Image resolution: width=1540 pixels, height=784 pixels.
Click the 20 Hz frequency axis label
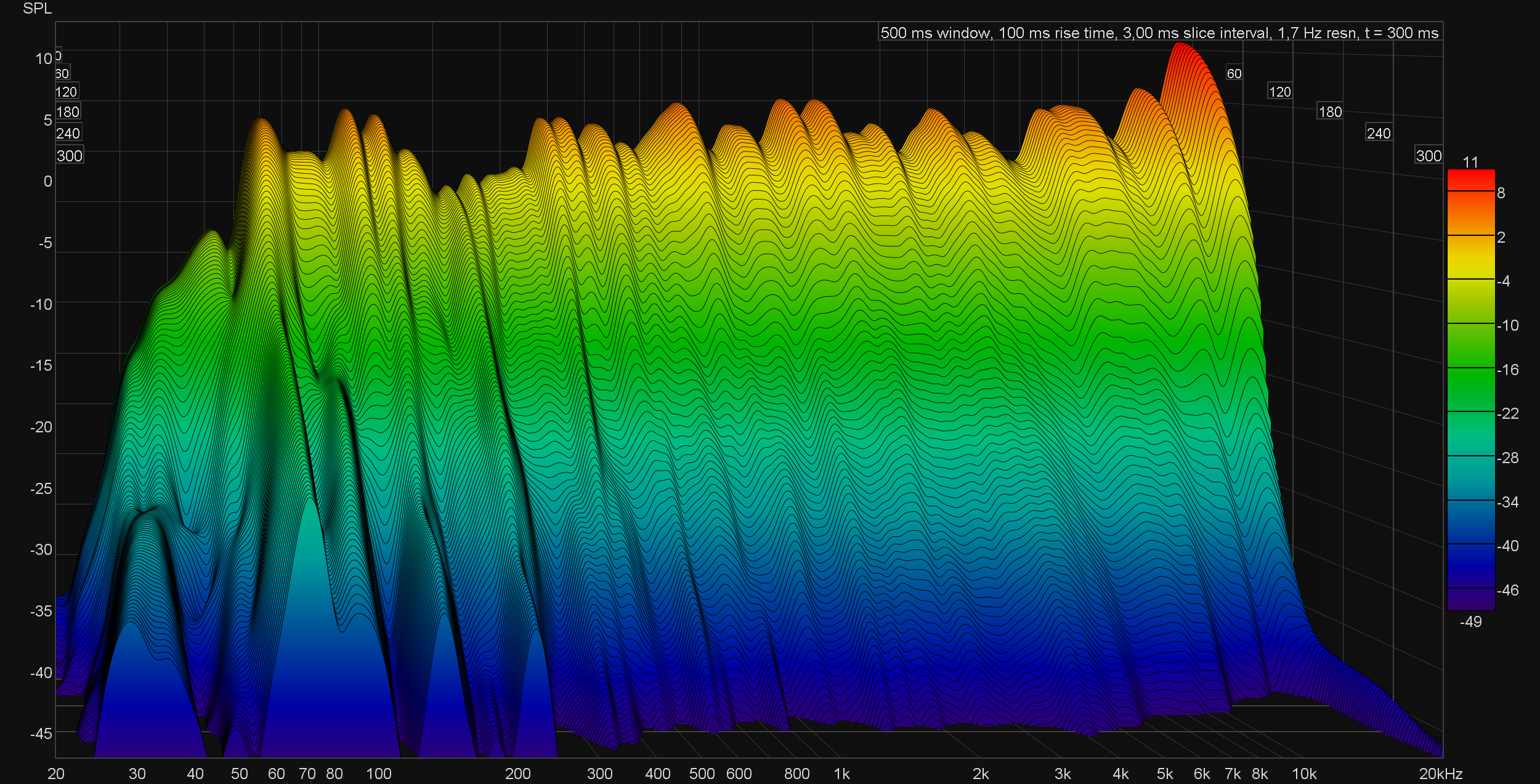pyautogui.click(x=56, y=774)
